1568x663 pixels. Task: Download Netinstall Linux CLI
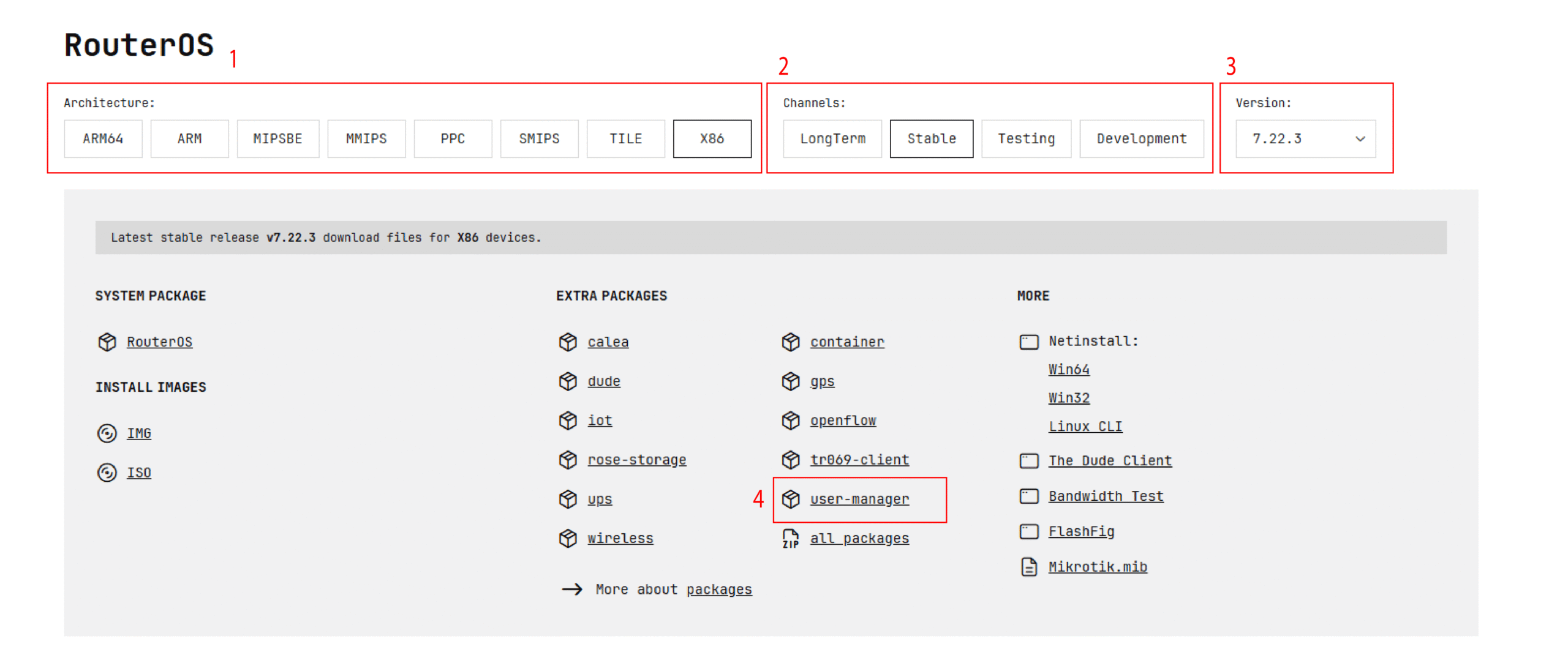click(1085, 426)
